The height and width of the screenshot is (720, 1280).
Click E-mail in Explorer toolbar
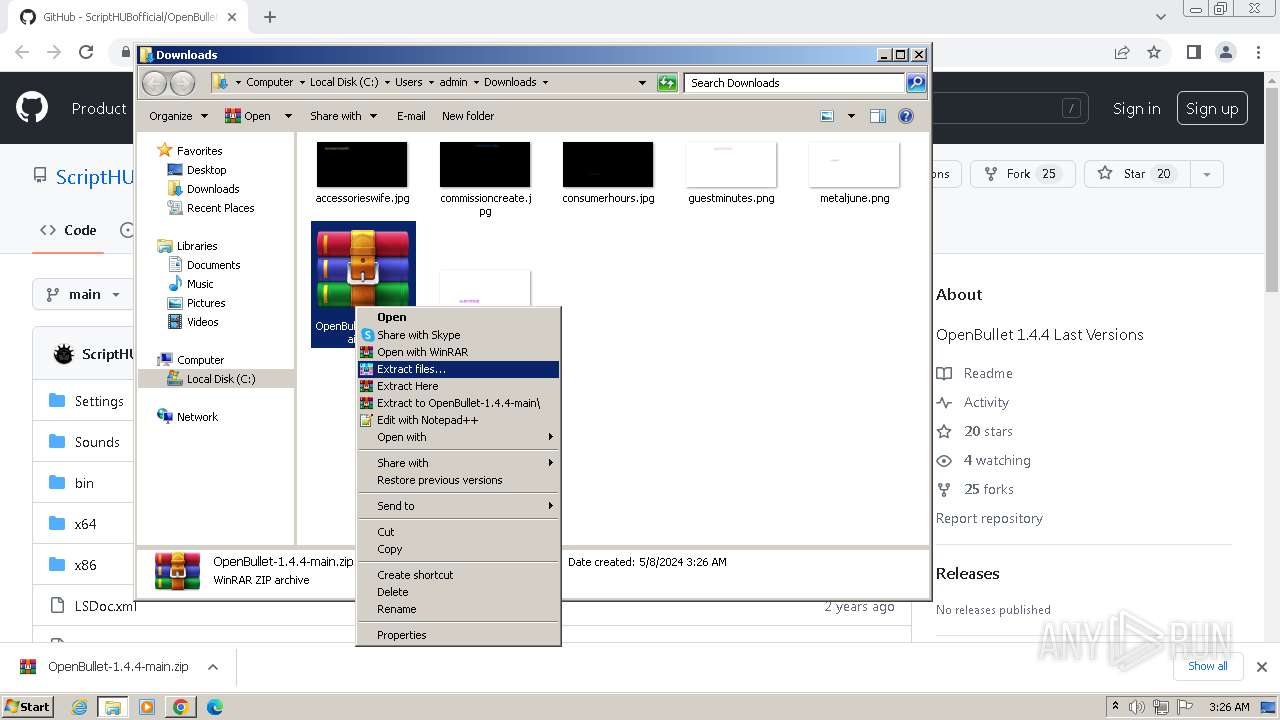(x=411, y=116)
